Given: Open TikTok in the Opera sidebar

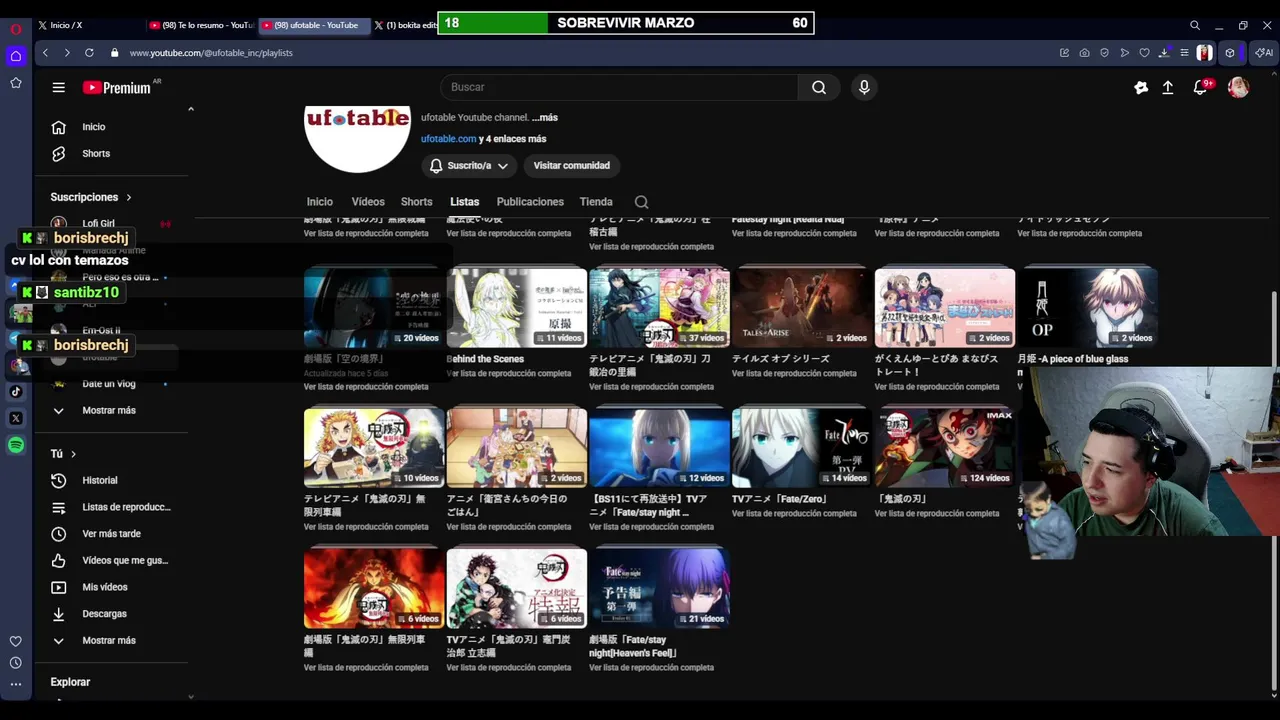Looking at the screenshot, I should (16, 391).
